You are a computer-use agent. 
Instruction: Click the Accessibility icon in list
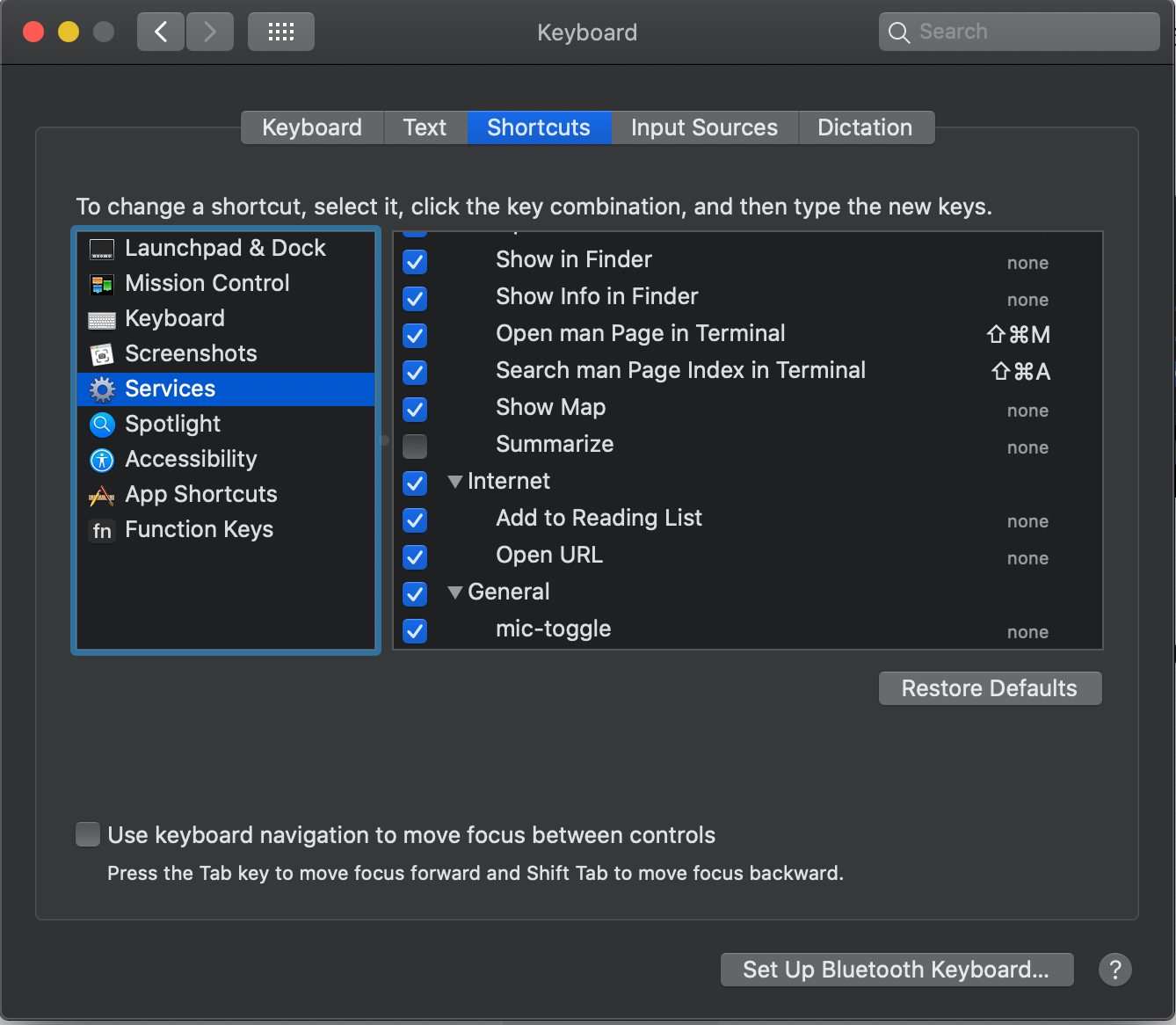[x=102, y=460]
